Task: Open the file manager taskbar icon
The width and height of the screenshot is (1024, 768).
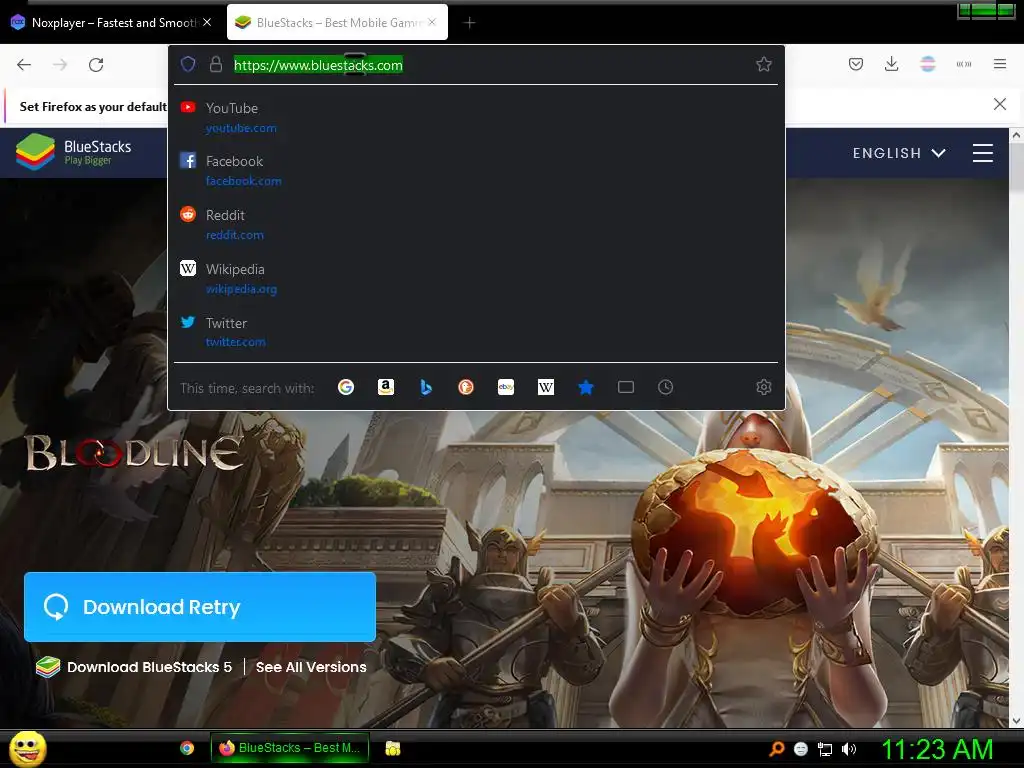Action: click(392, 748)
